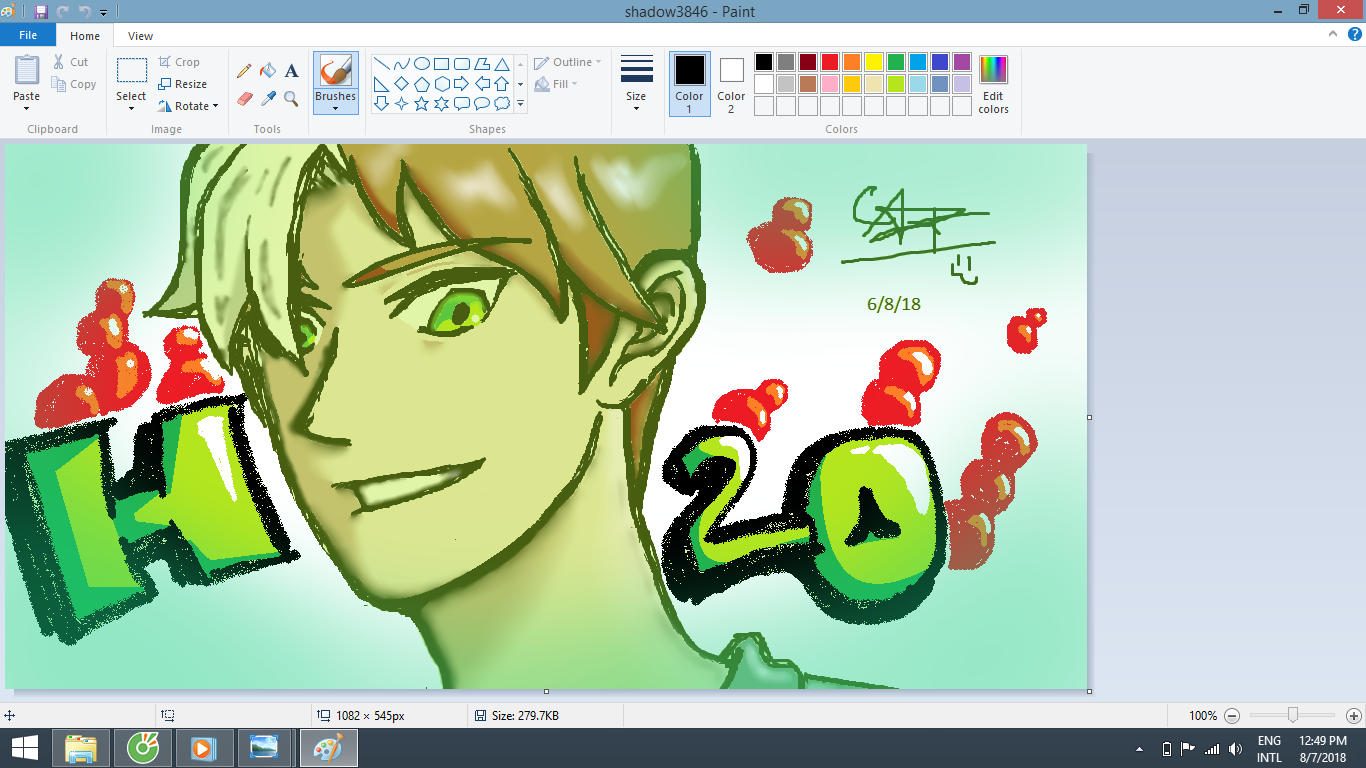
Task: Select the Magnifier tool
Action: (x=291, y=98)
